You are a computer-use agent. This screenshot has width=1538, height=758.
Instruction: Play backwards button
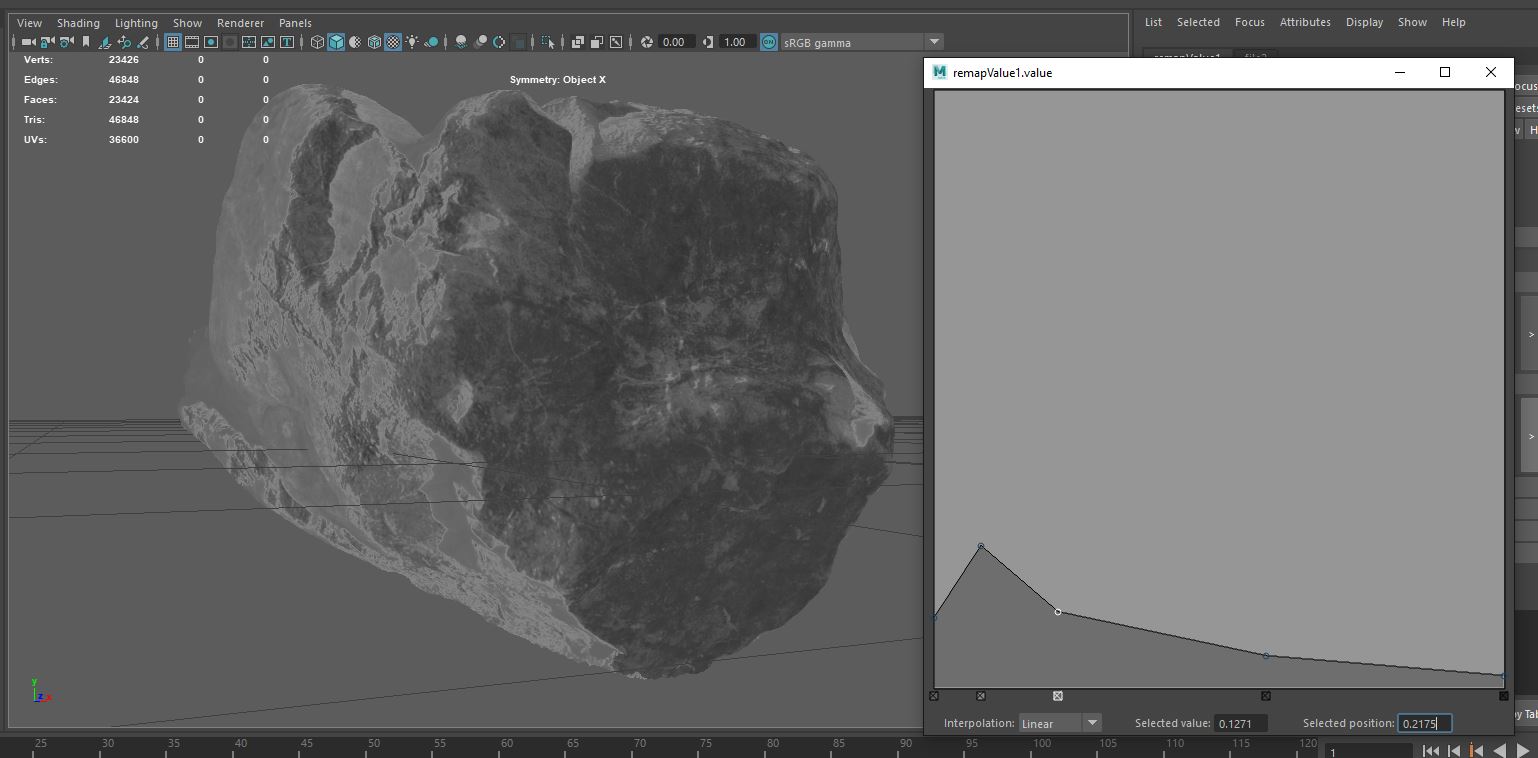1499,751
